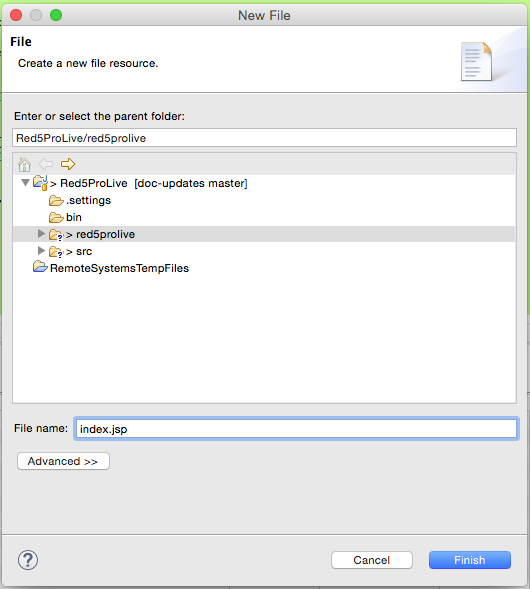
Task: Click the red5prolive folder icon
Action: [x=56, y=235]
